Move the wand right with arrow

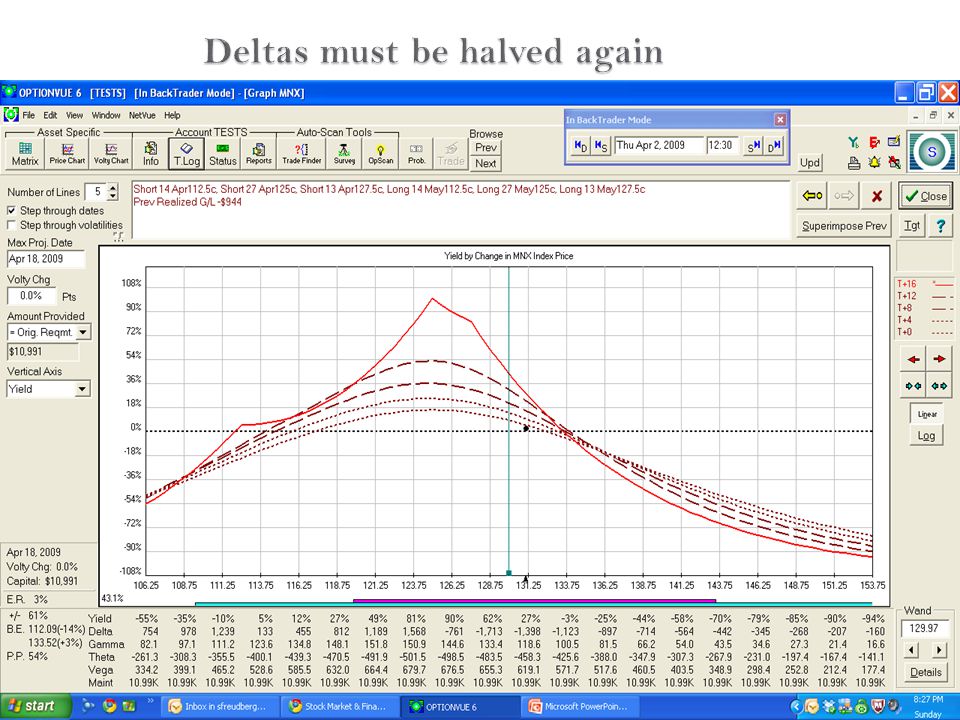tap(939, 650)
